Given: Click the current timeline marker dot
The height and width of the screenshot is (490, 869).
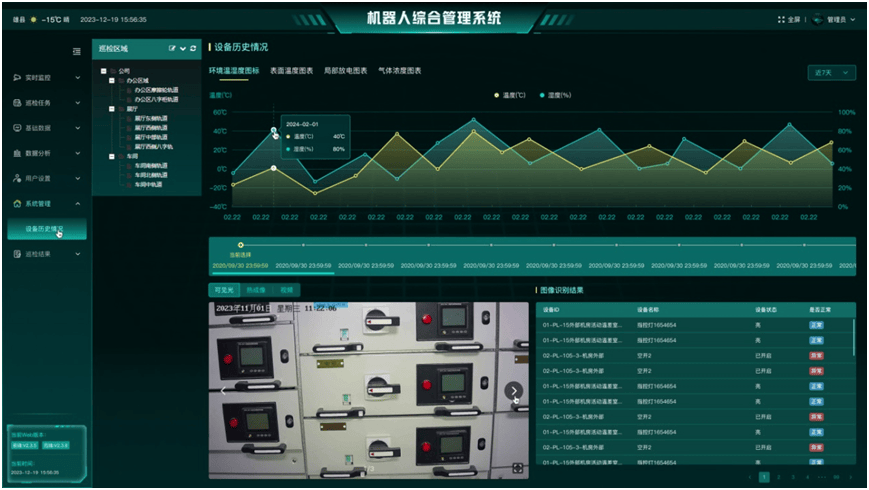Looking at the screenshot, I should [x=240, y=245].
